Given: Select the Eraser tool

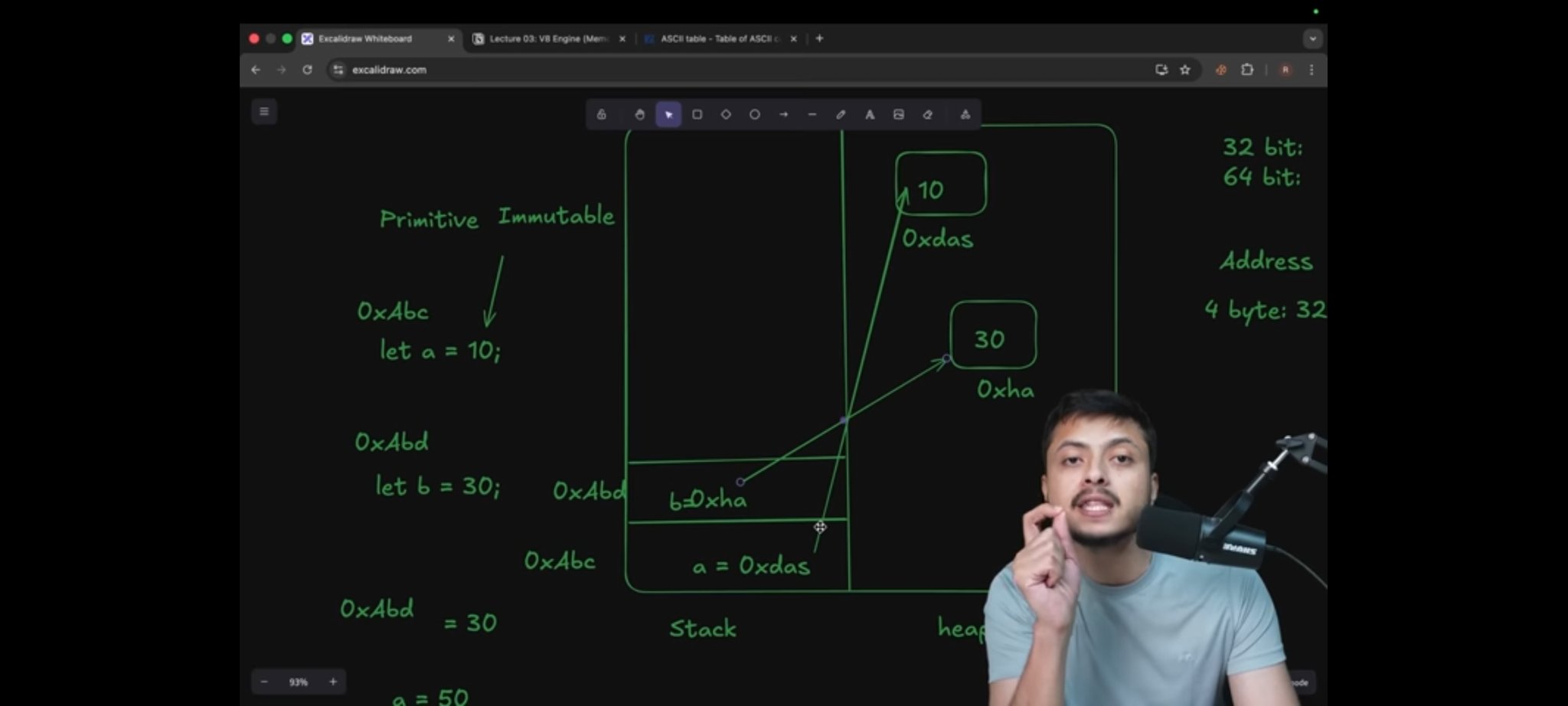Looking at the screenshot, I should 927,115.
